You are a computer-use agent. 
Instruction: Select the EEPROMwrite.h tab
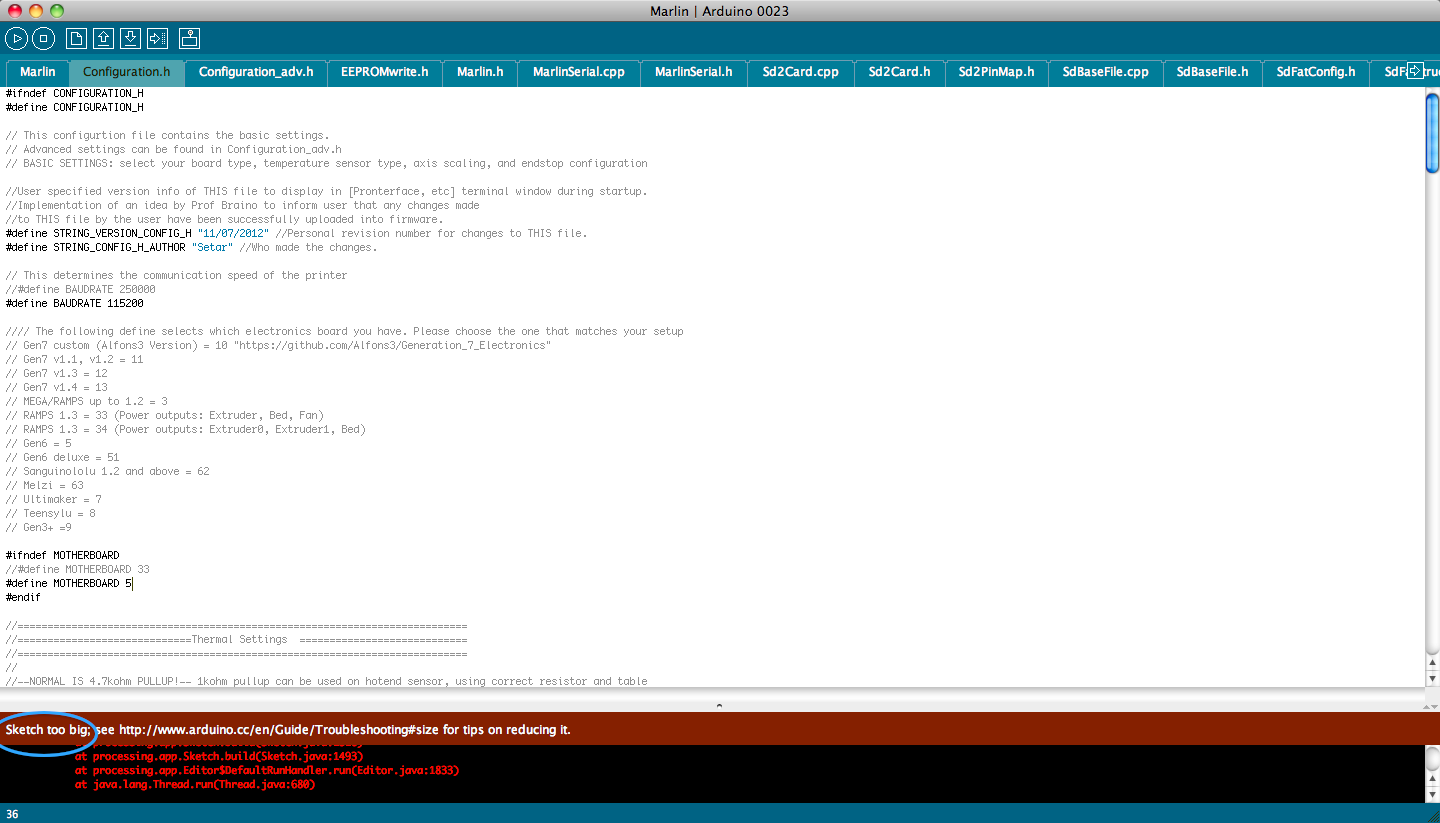pos(384,72)
